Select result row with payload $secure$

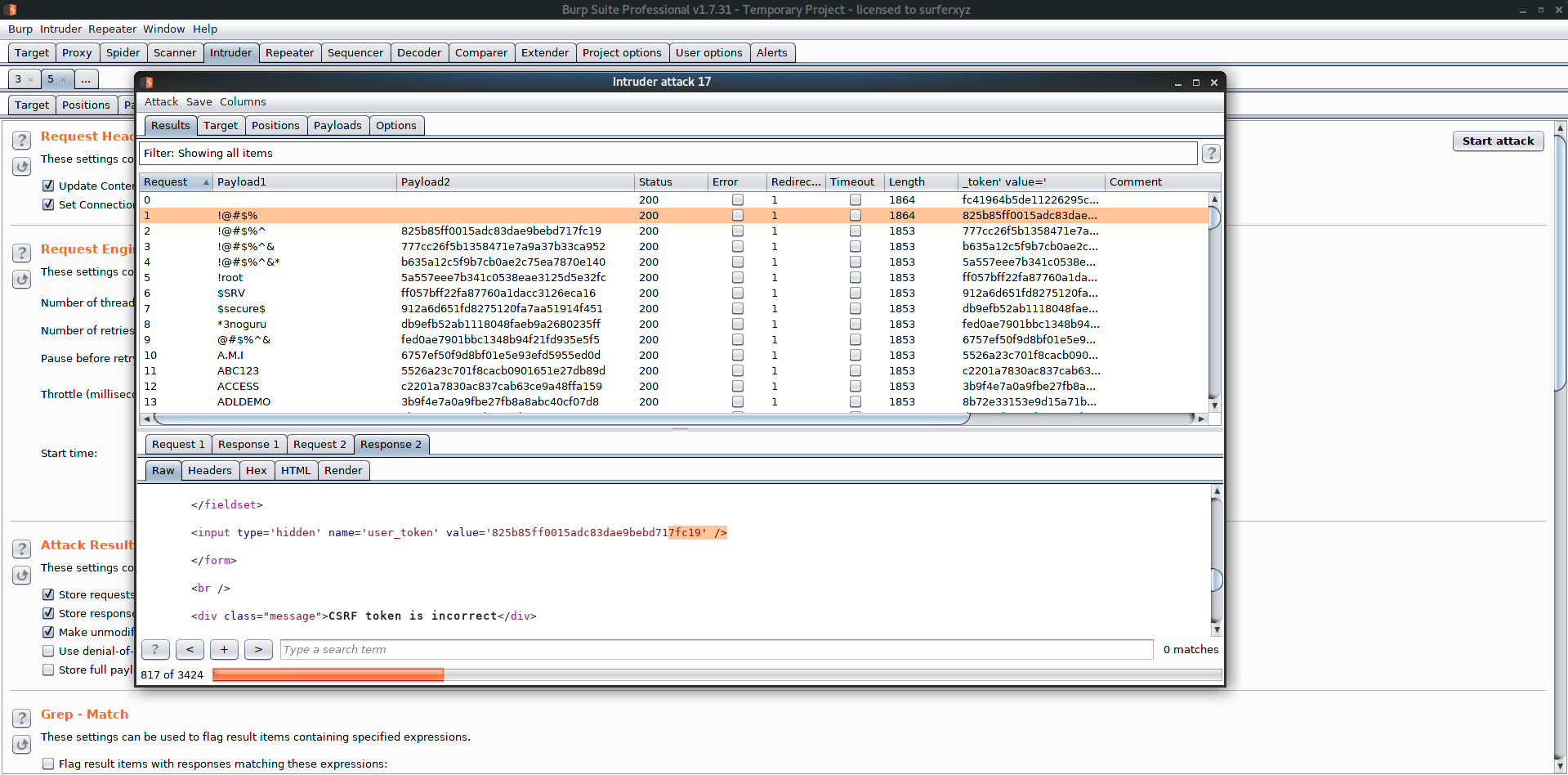tap(674, 308)
